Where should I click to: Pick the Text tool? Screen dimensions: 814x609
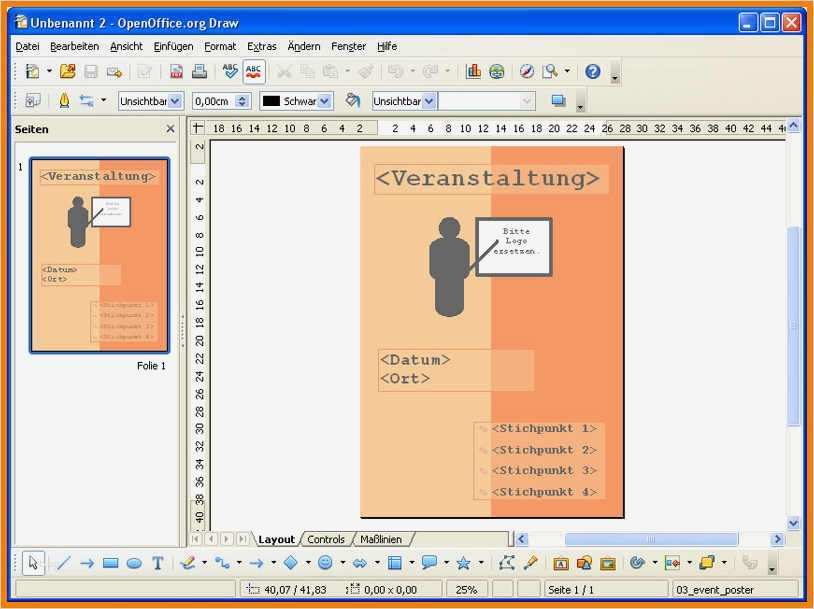point(158,563)
